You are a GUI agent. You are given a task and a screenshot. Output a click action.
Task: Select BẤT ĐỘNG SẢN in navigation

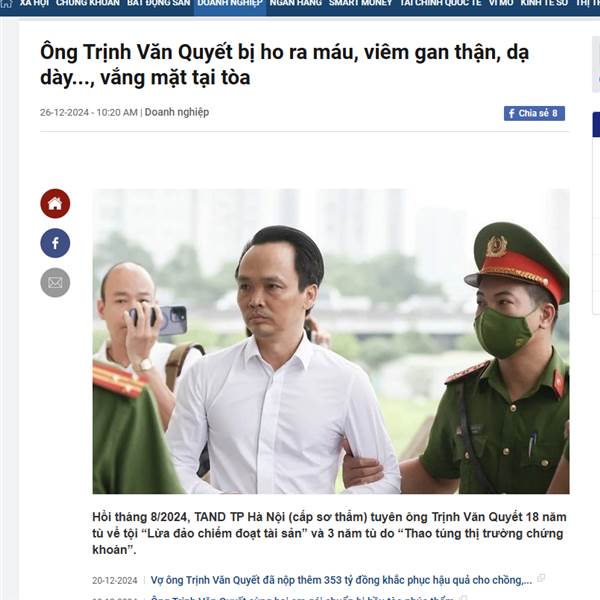tap(158, 3)
